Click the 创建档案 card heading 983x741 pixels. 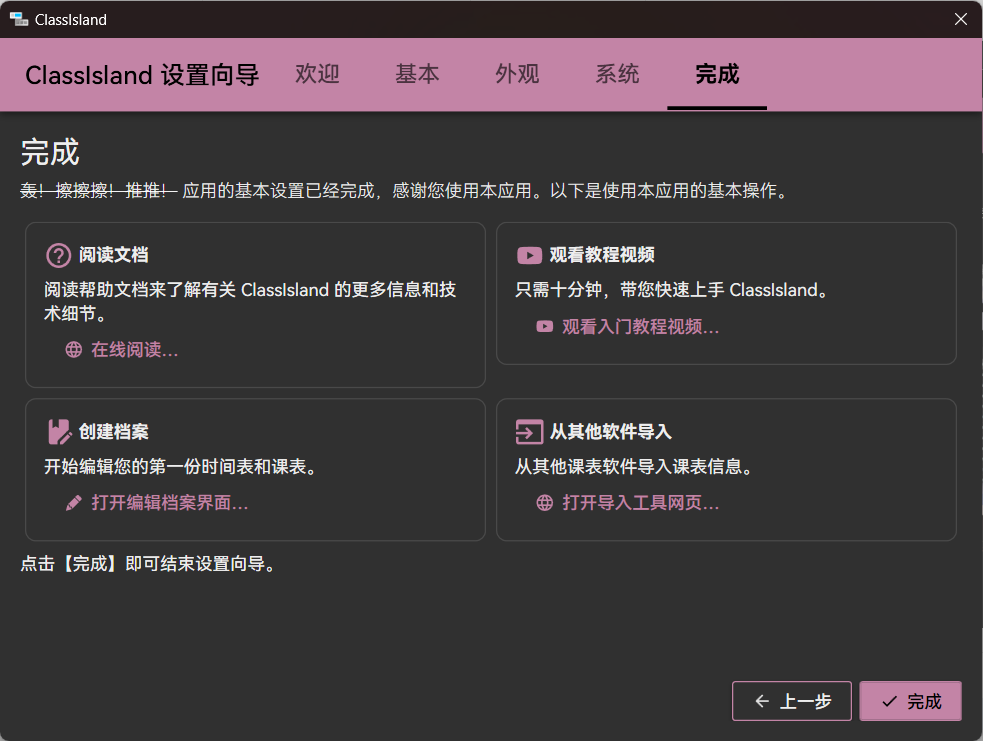coord(113,432)
